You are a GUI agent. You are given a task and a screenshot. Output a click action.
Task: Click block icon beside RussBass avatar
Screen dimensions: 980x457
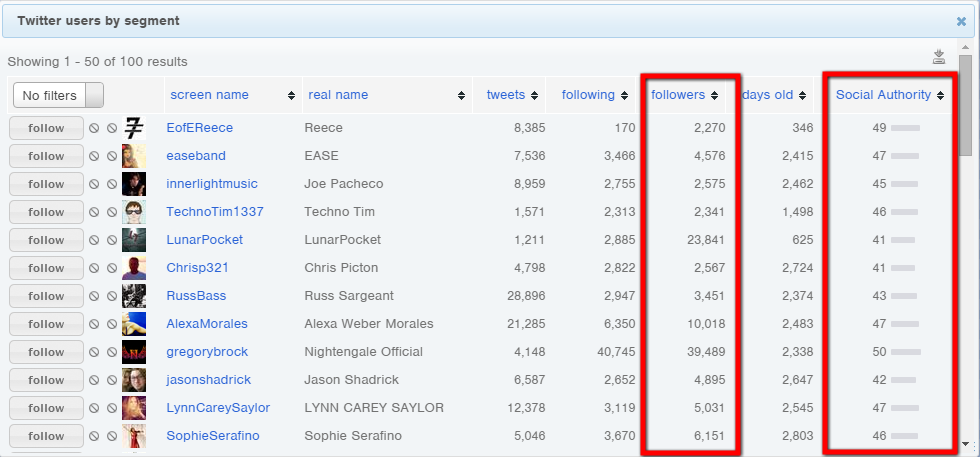point(112,296)
